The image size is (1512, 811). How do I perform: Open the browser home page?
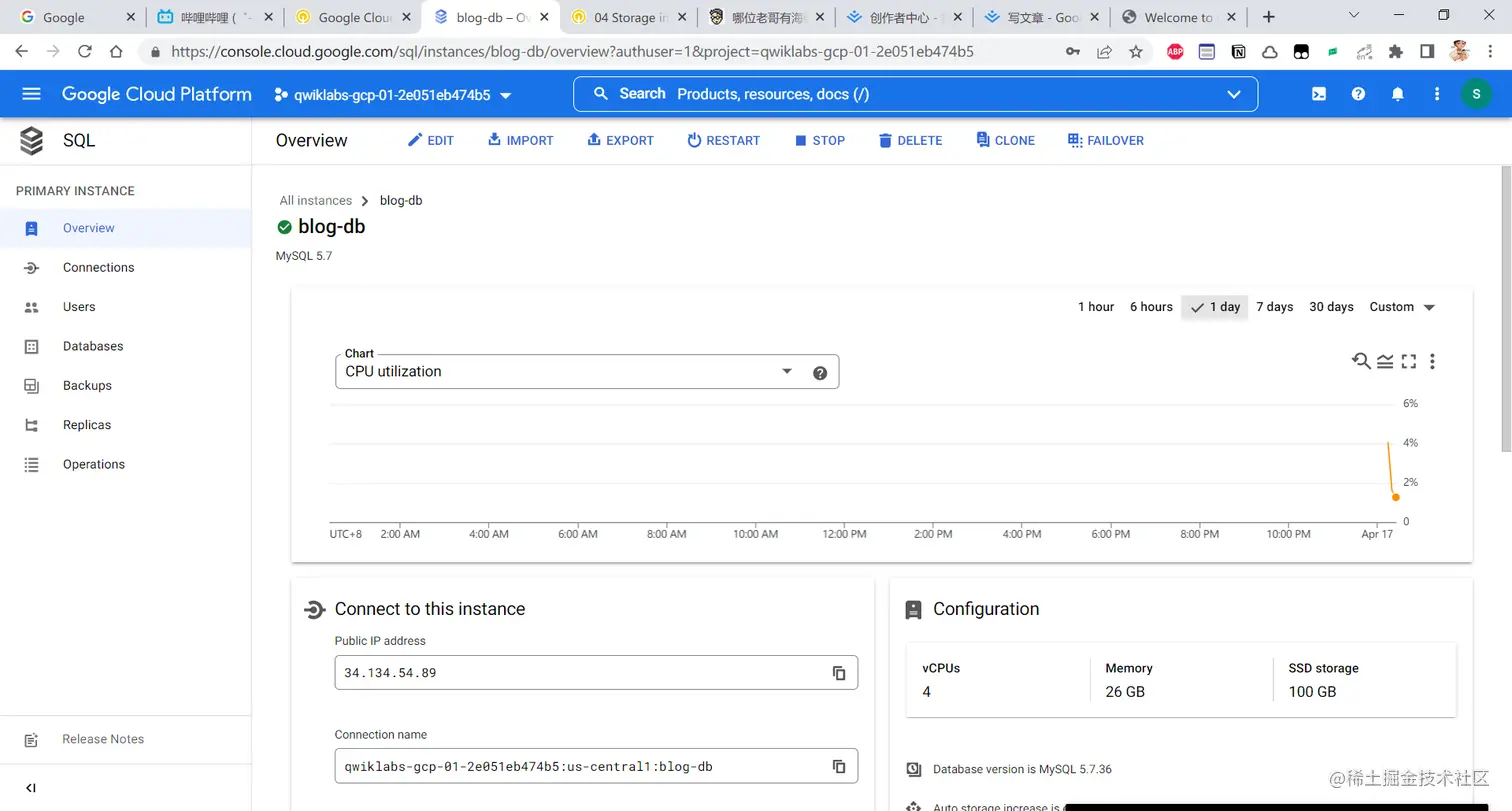point(116,52)
